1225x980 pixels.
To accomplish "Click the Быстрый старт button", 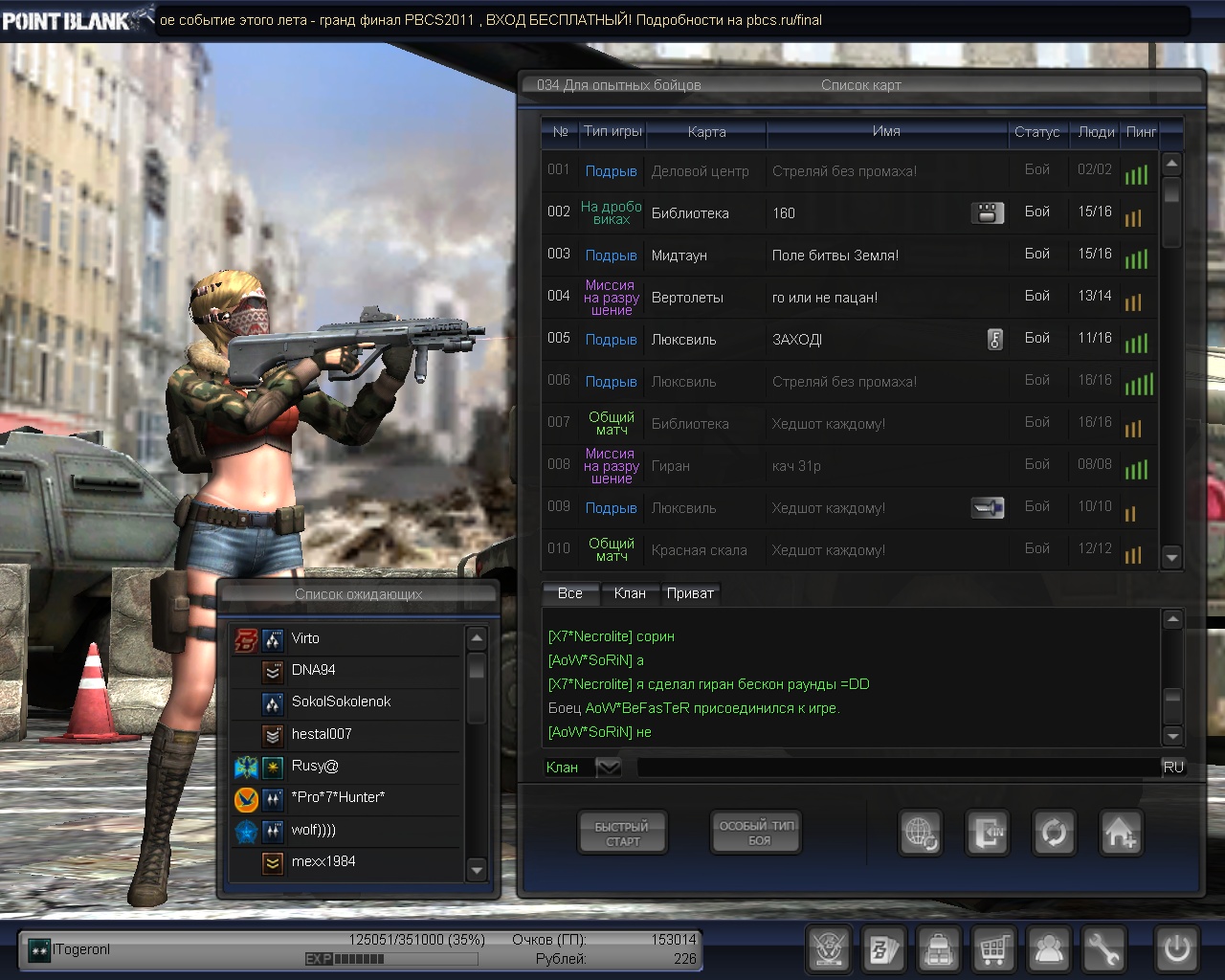I will pyautogui.click(x=622, y=833).
